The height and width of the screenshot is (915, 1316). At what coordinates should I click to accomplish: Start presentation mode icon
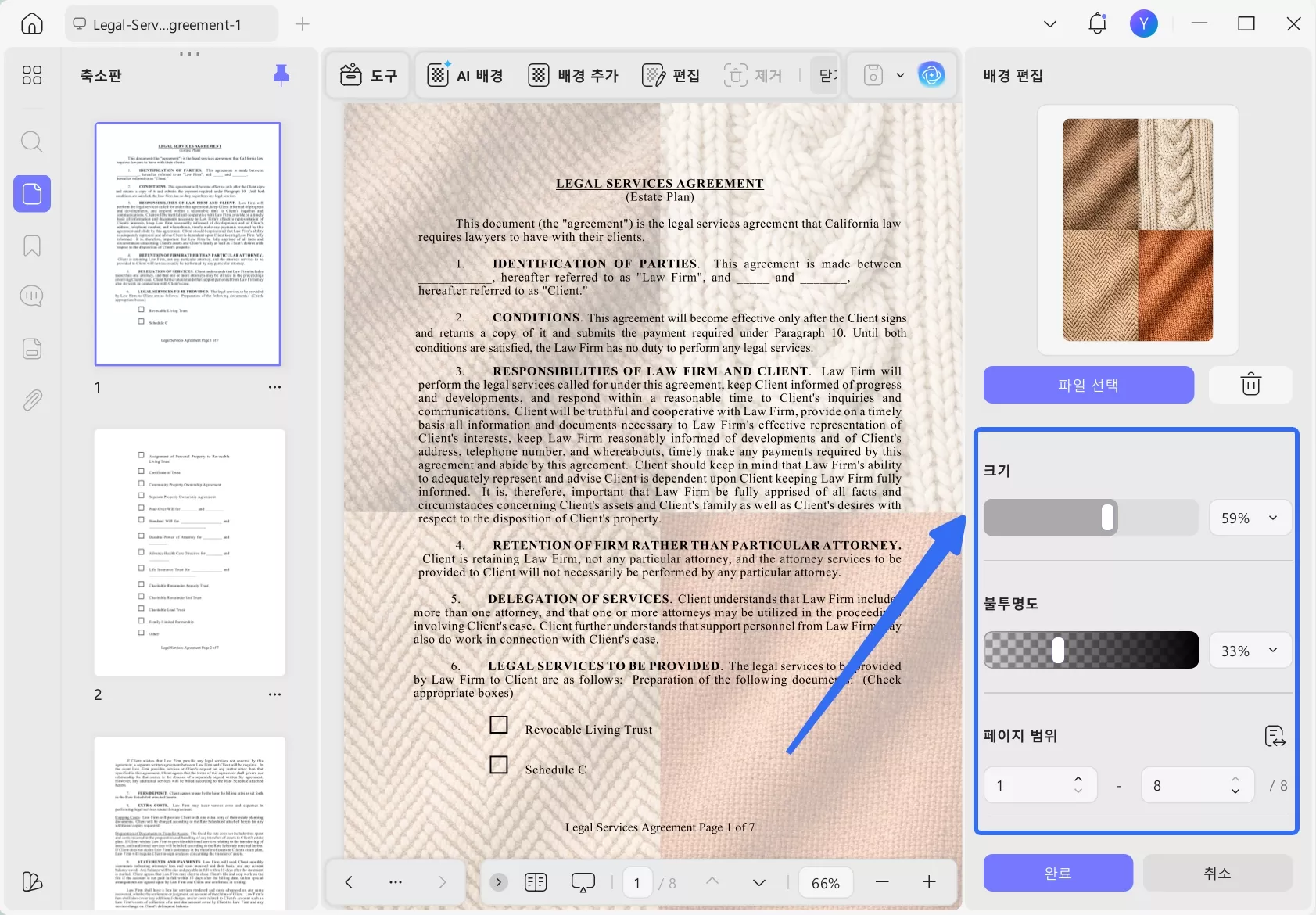click(x=583, y=882)
